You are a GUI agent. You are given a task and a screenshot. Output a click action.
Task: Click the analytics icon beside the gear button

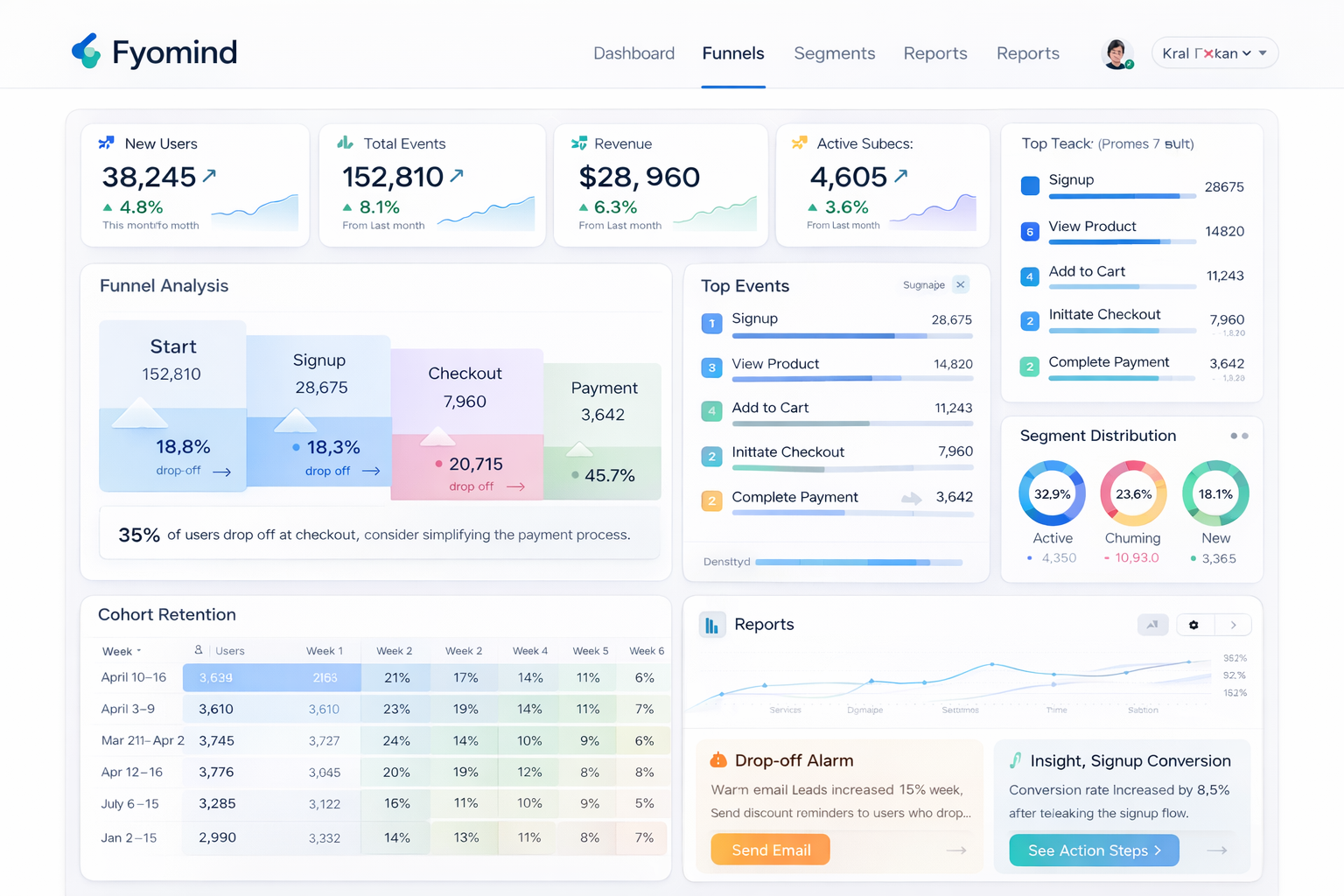[x=1152, y=625]
